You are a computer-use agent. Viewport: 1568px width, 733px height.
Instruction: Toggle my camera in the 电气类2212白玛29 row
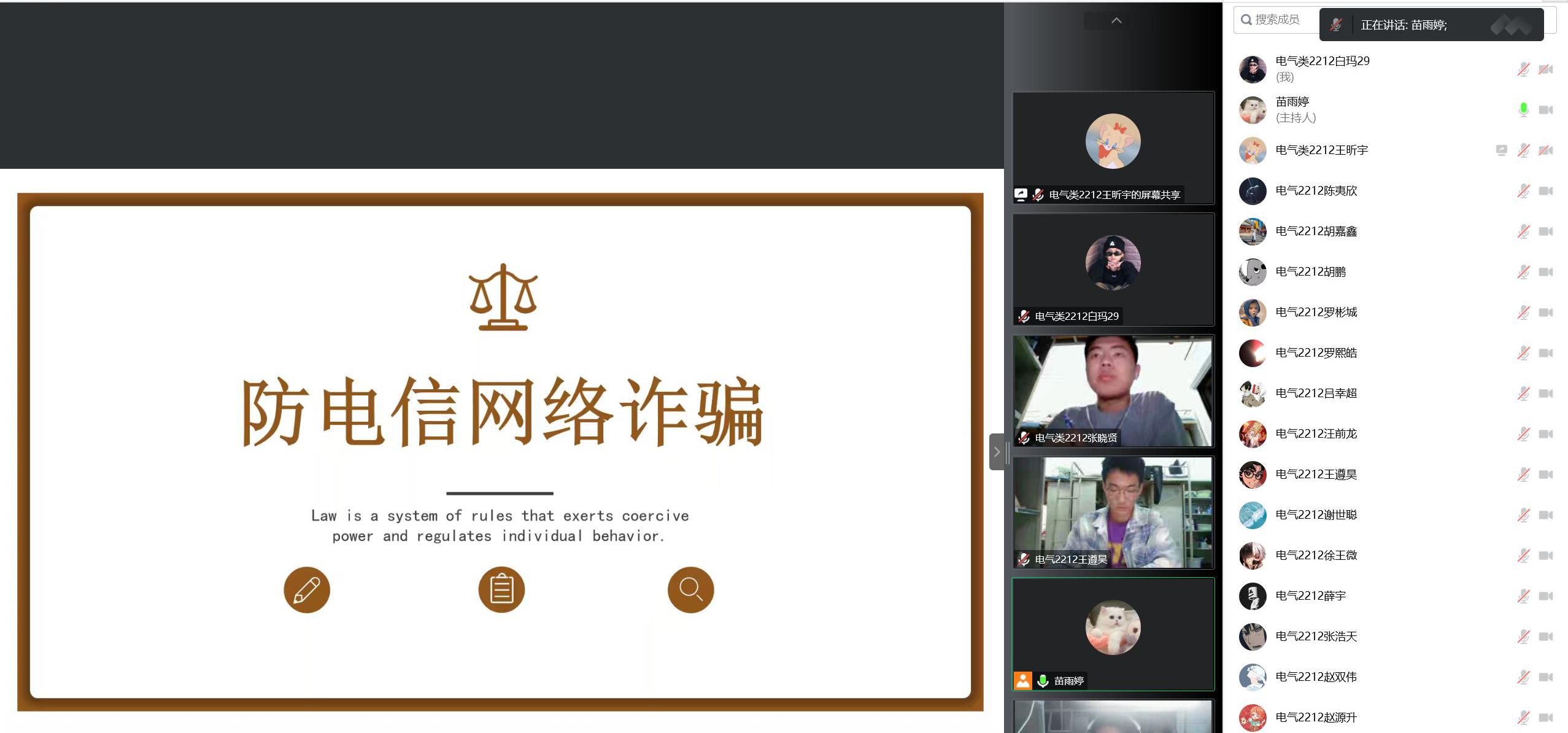pyautogui.click(x=1545, y=69)
